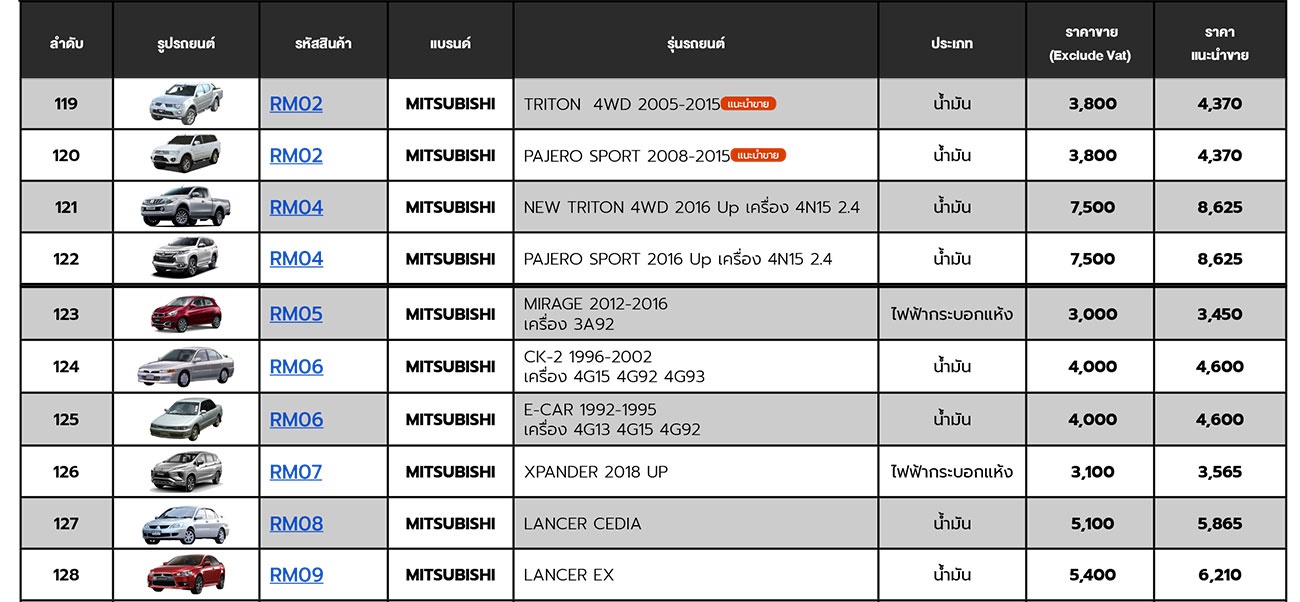Click the 8,625 recommended price for Pajero Sport 2016
Viewport: 1300px width, 602px height.
point(1220,259)
